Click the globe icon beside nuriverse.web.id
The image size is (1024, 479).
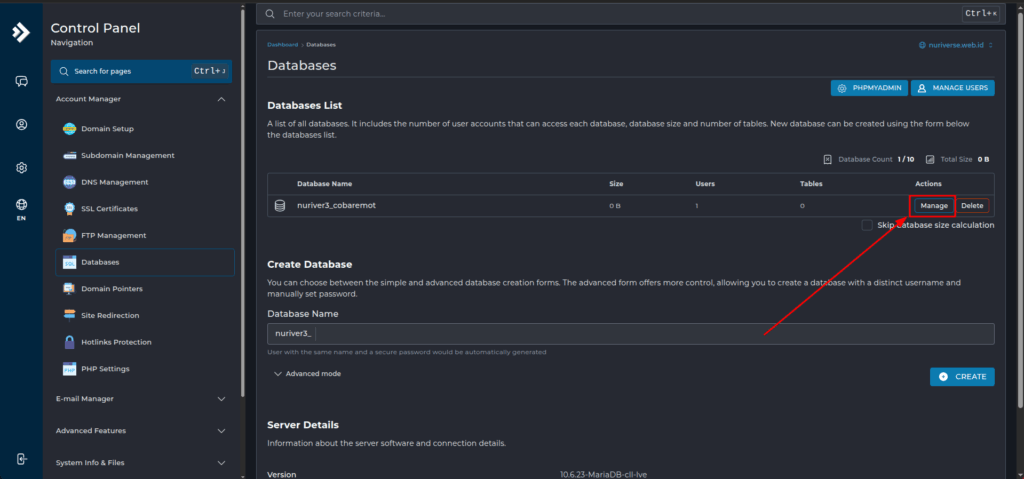[922, 45]
